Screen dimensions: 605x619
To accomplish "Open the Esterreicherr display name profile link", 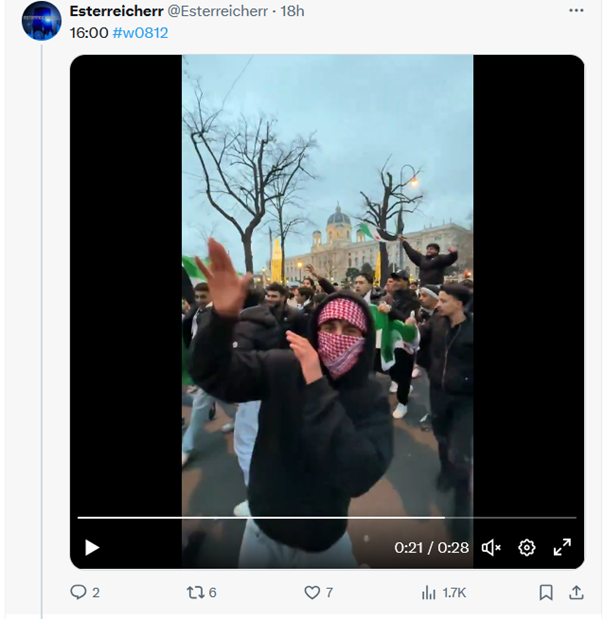I will tap(116, 11).
